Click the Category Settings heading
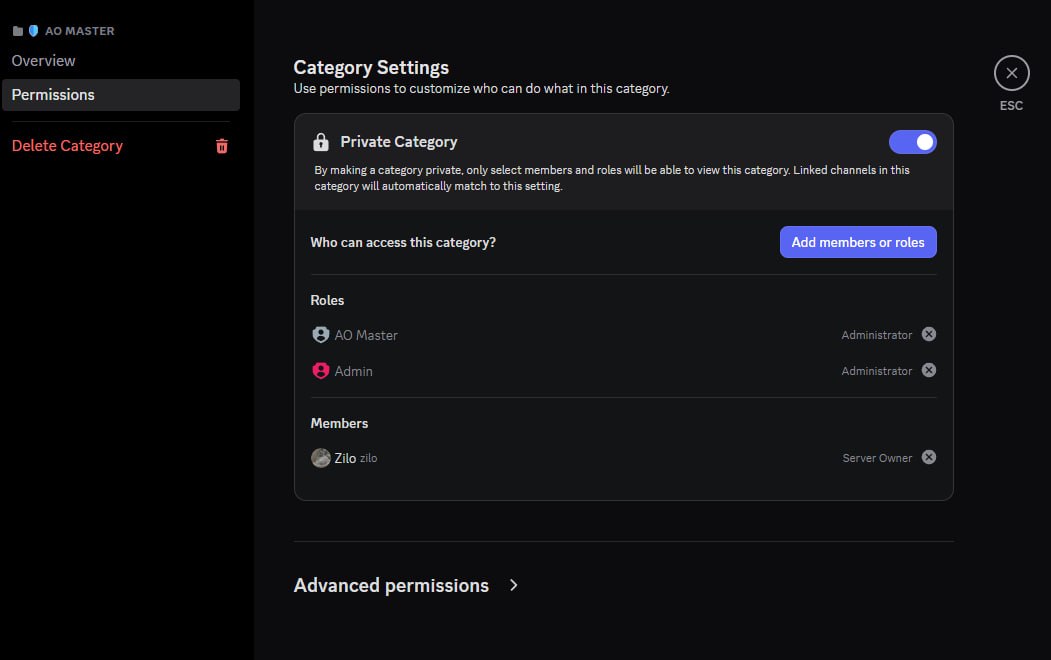The image size is (1051, 660). (x=371, y=68)
